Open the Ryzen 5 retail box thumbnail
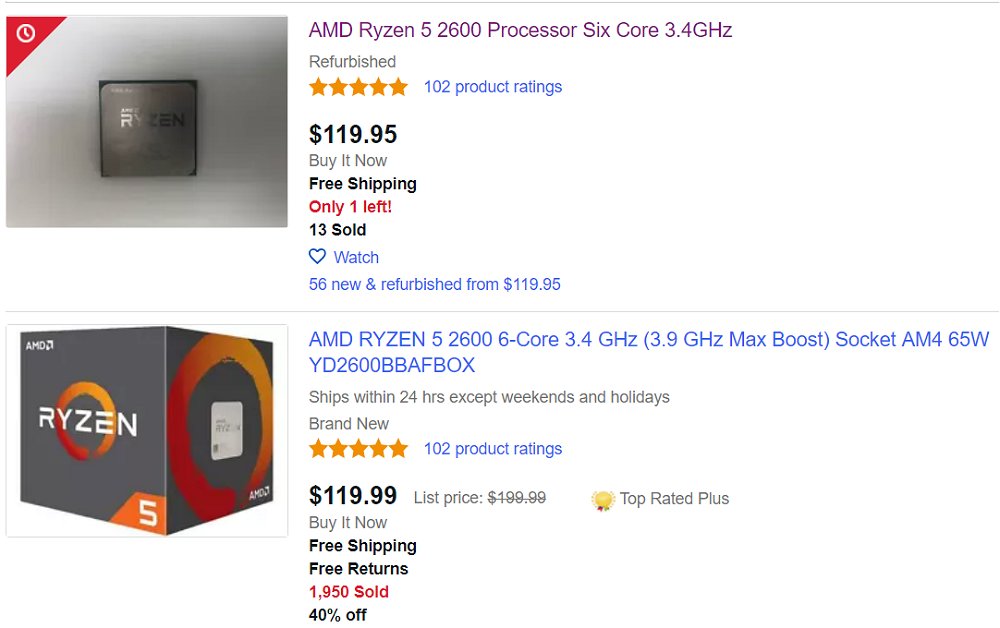 coord(147,430)
